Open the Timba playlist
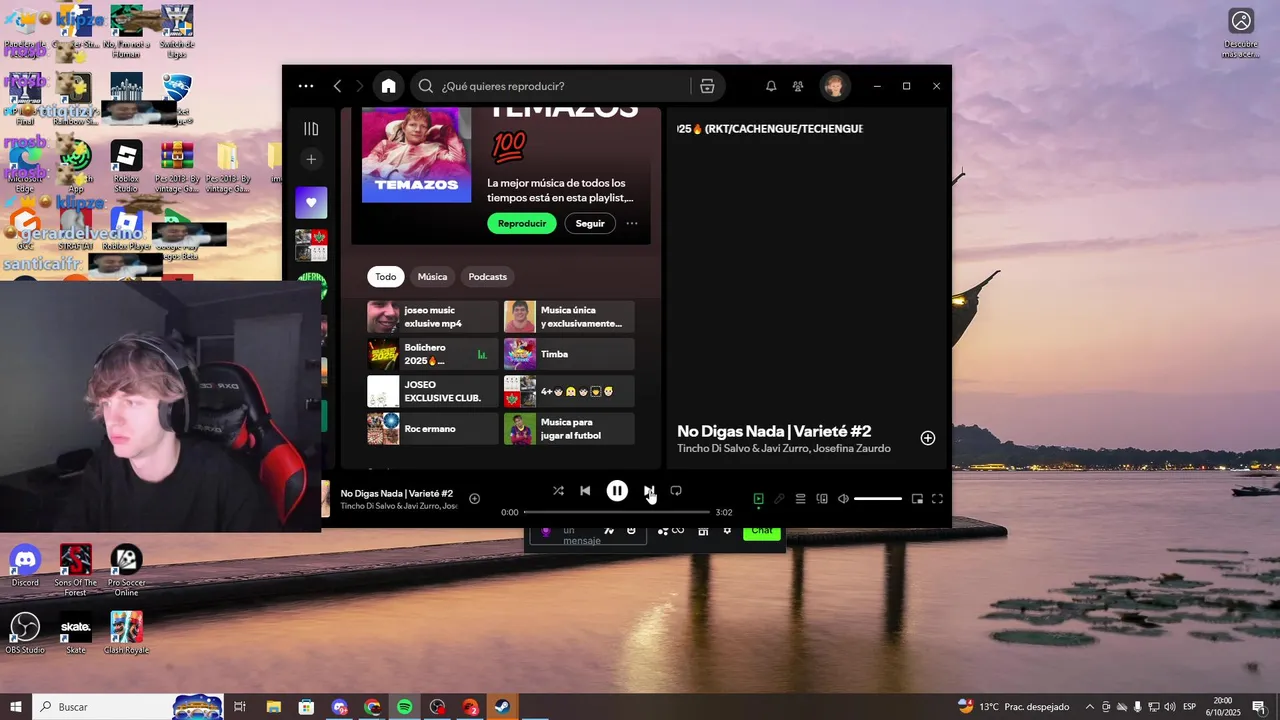Screen dimensions: 1280x720 [x=569, y=354]
